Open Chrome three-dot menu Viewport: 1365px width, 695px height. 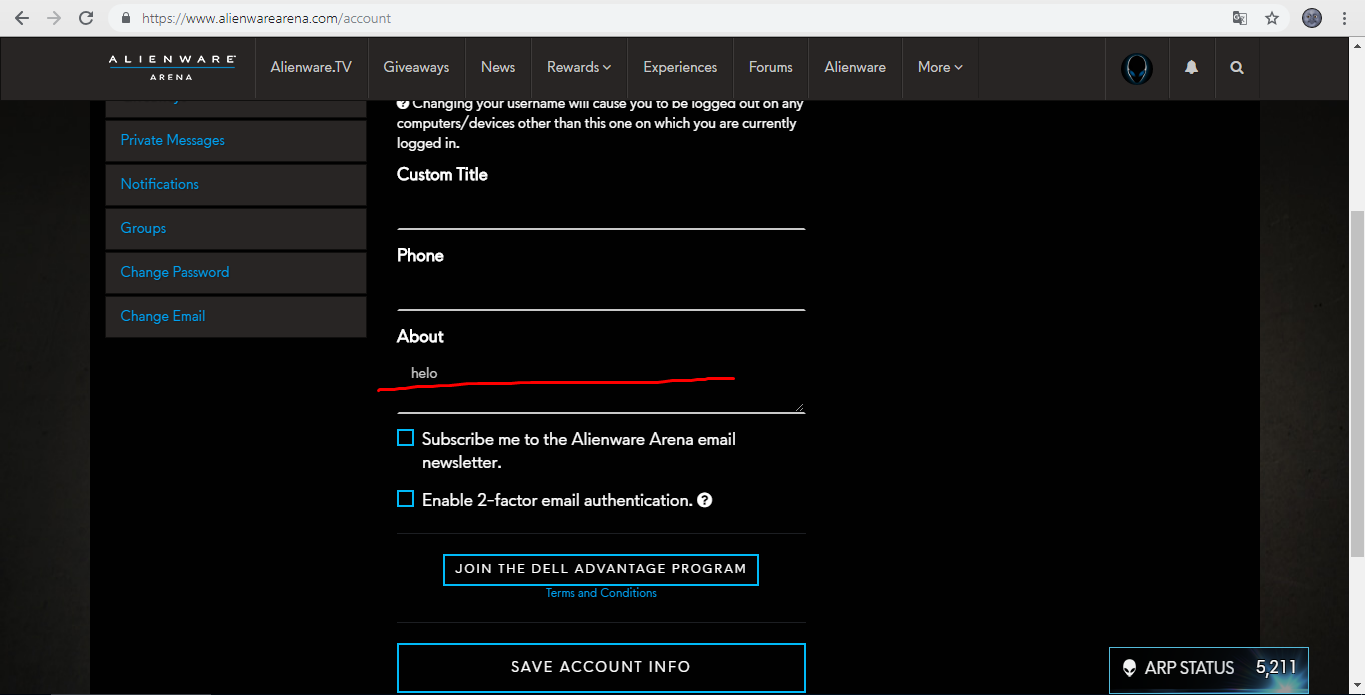1345,18
